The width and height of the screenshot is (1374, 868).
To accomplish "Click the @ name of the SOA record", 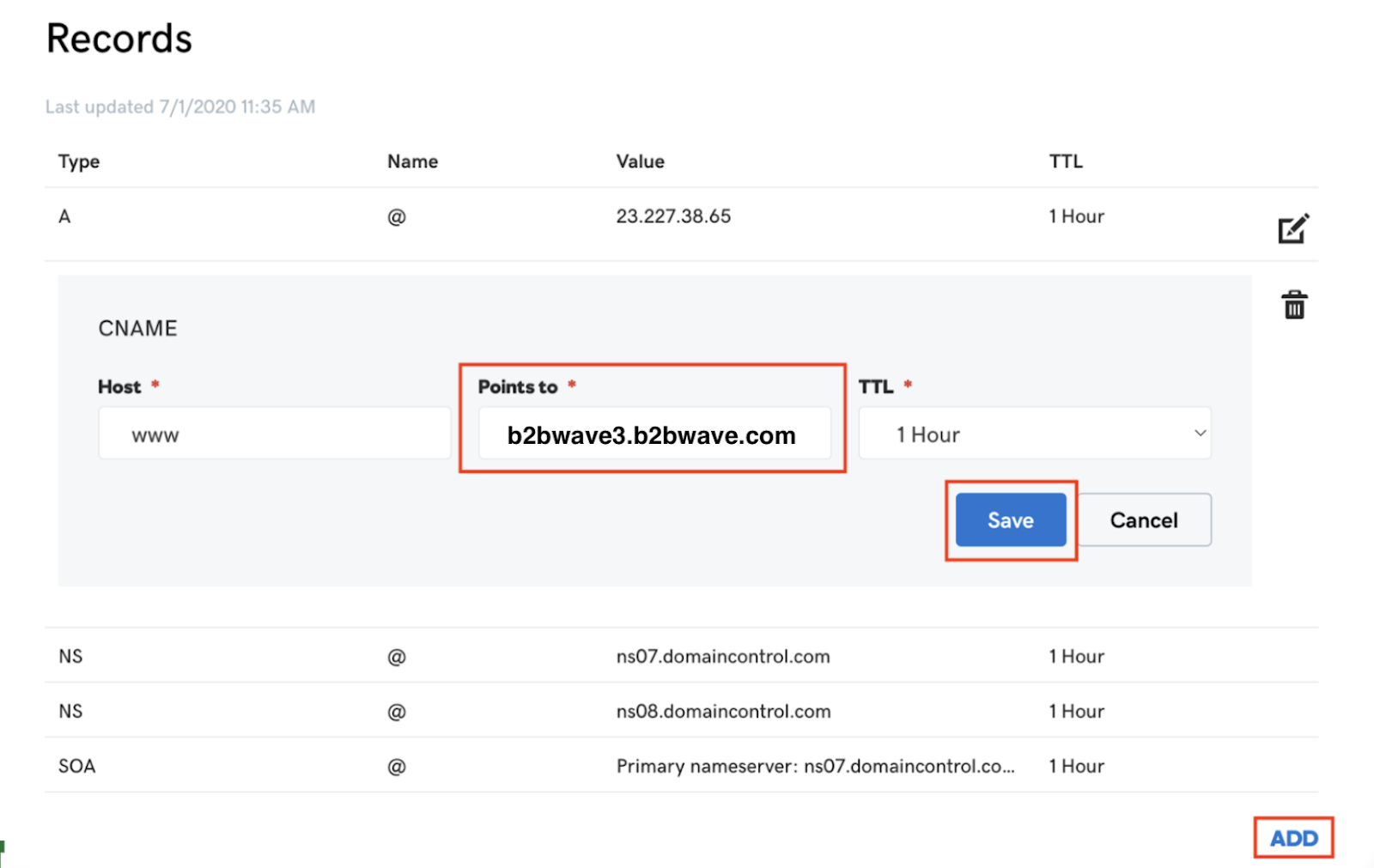I will [x=396, y=767].
